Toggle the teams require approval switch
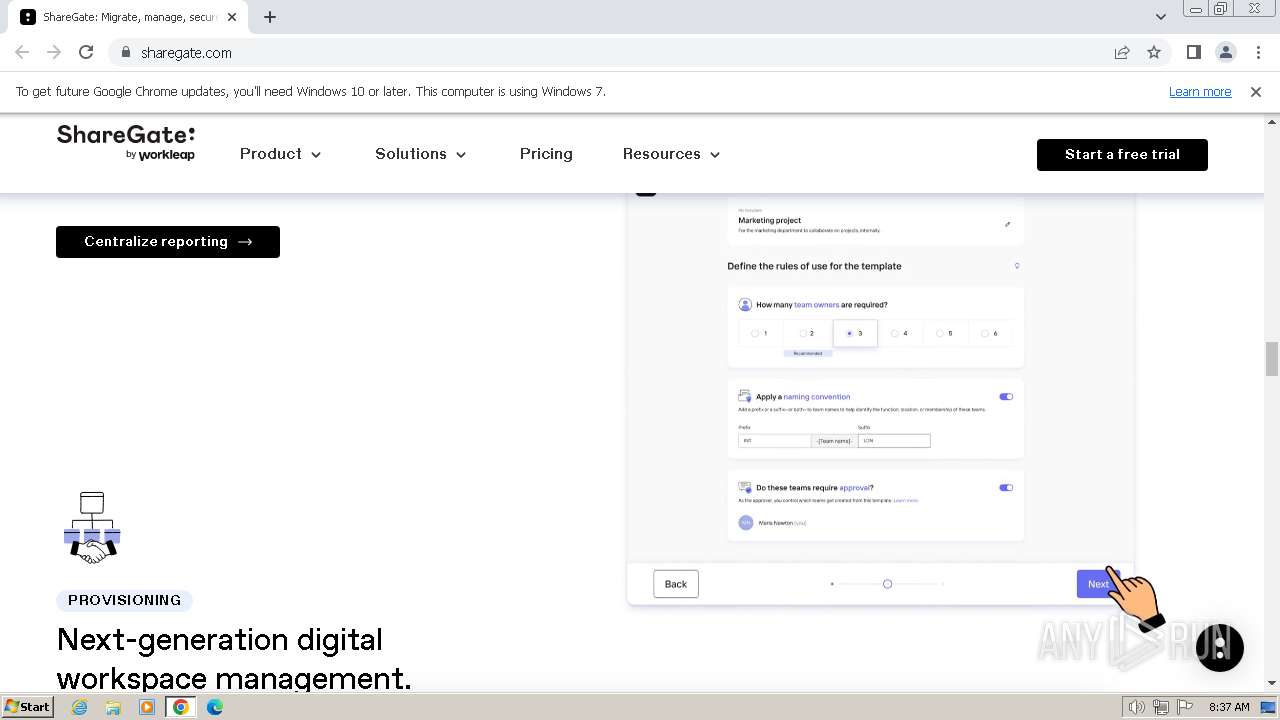The height and width of the screenshot is (720, 1280). (x=1006, y=488)
